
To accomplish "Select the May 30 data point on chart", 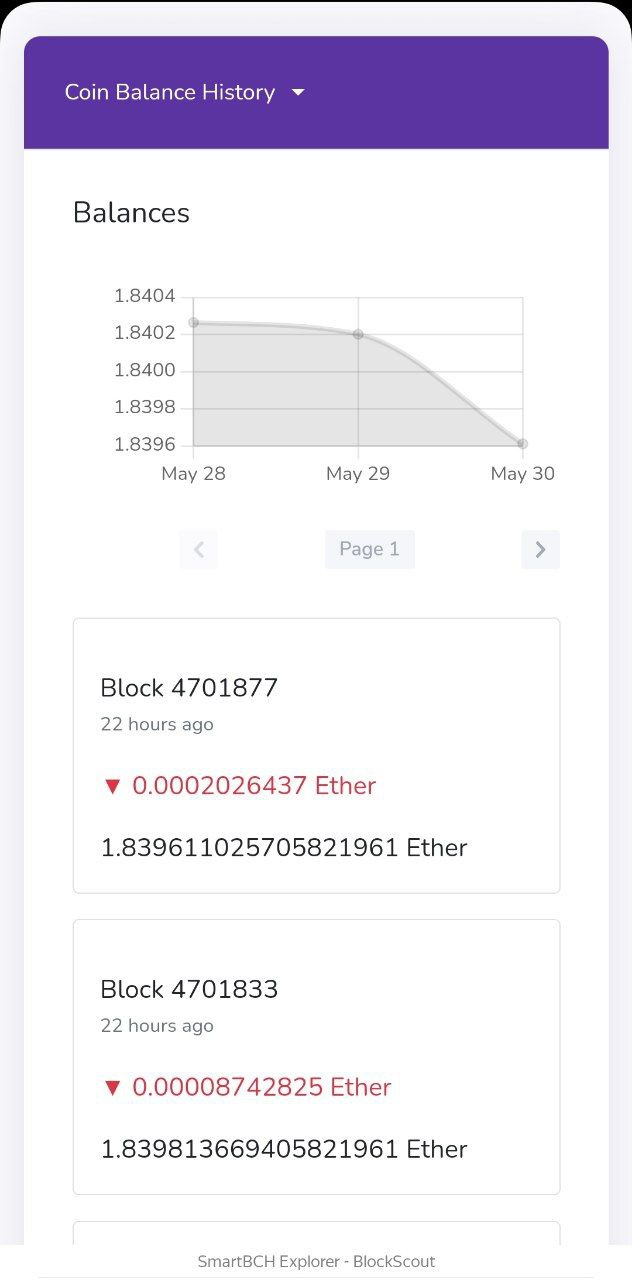I will [x=522, y=443].
